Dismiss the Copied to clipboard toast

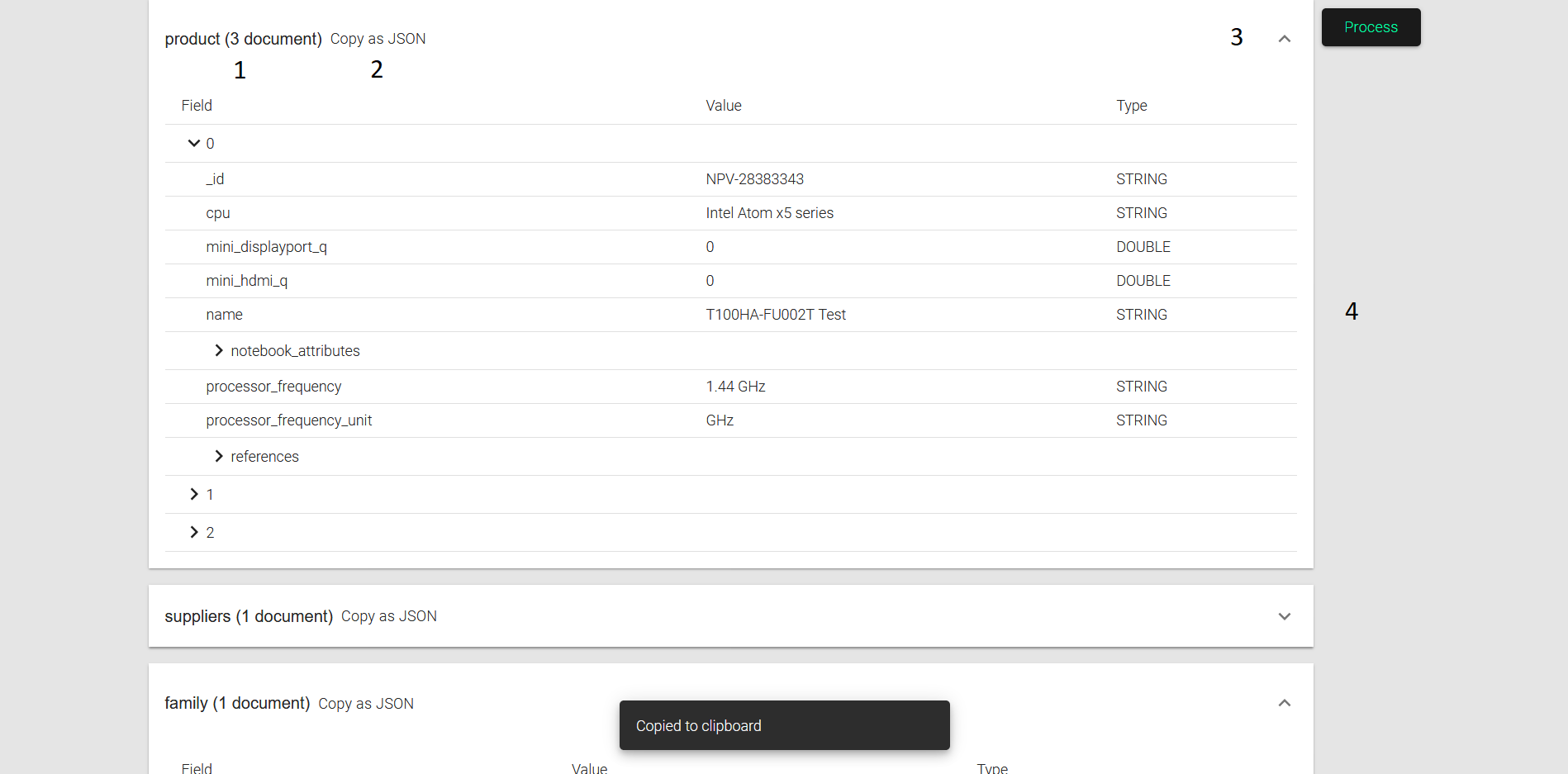tap(784, 725)
